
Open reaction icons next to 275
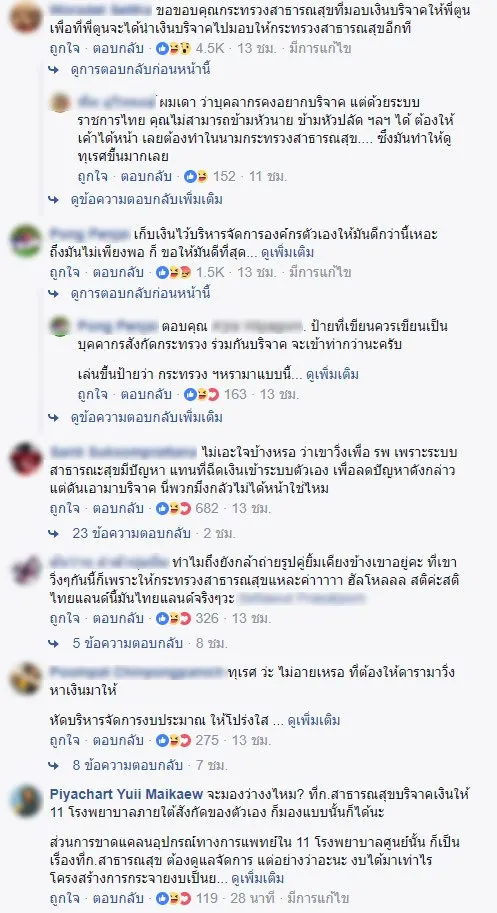pos(173,740)
